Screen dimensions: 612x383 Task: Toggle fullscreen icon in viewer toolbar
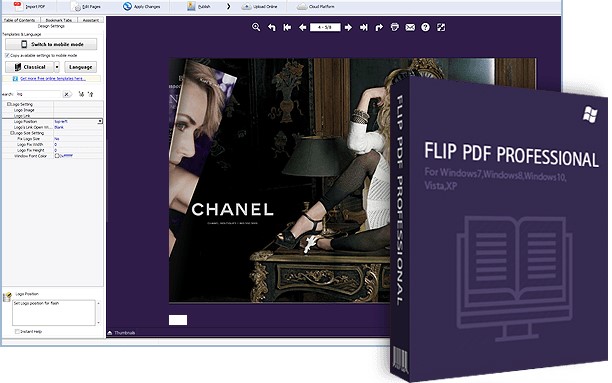(x=441, y=27)
